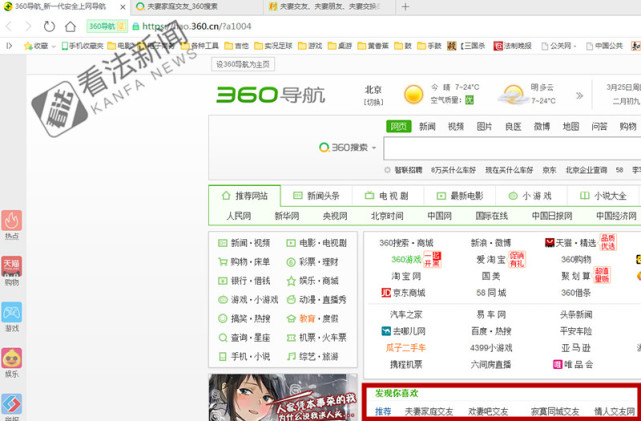The width and height of the screenshot is (641, 421).
Task: Open the 小说大全 tab
Action: point(604,196)
